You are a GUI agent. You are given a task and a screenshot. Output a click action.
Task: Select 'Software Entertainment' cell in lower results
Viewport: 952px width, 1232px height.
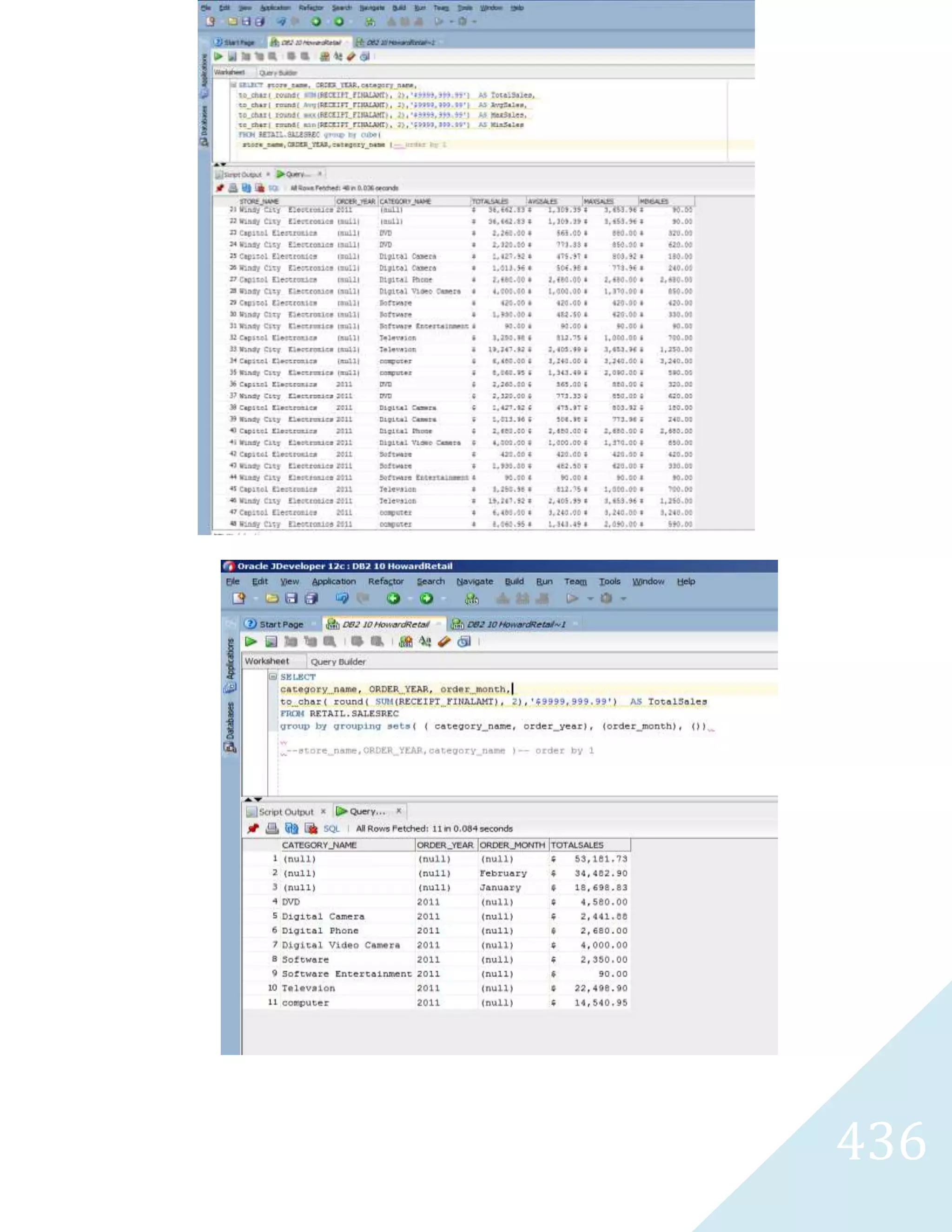coord(347,974)
